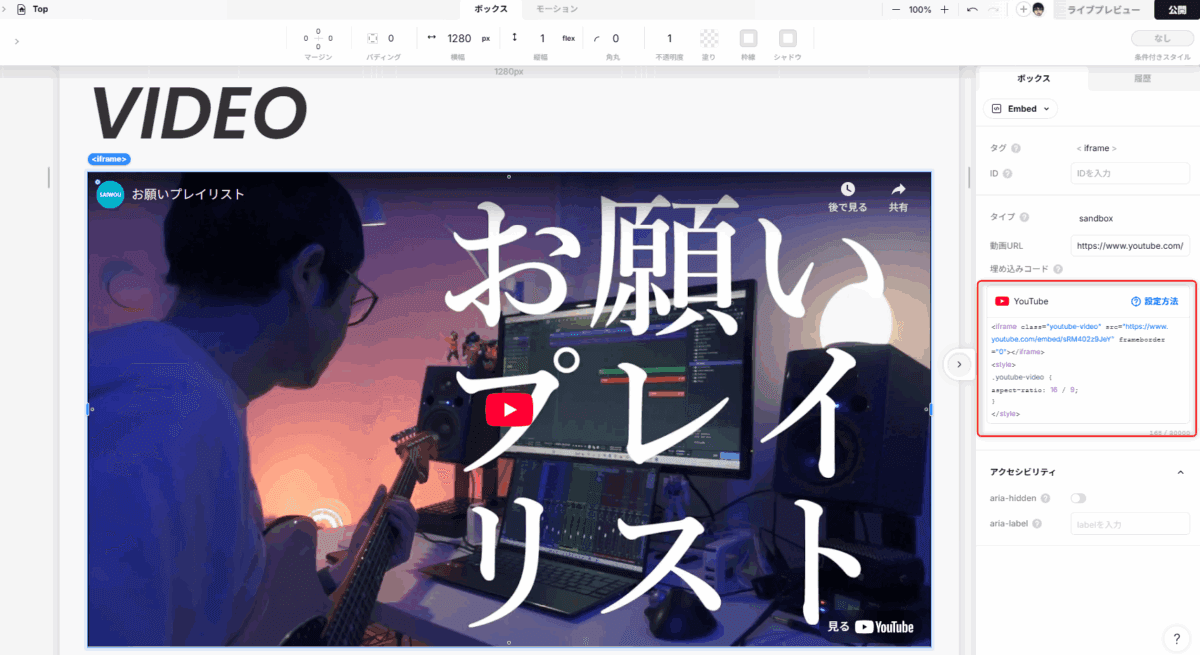
Task: Click the border (枠線) style icon
Action: click(748, 39)
